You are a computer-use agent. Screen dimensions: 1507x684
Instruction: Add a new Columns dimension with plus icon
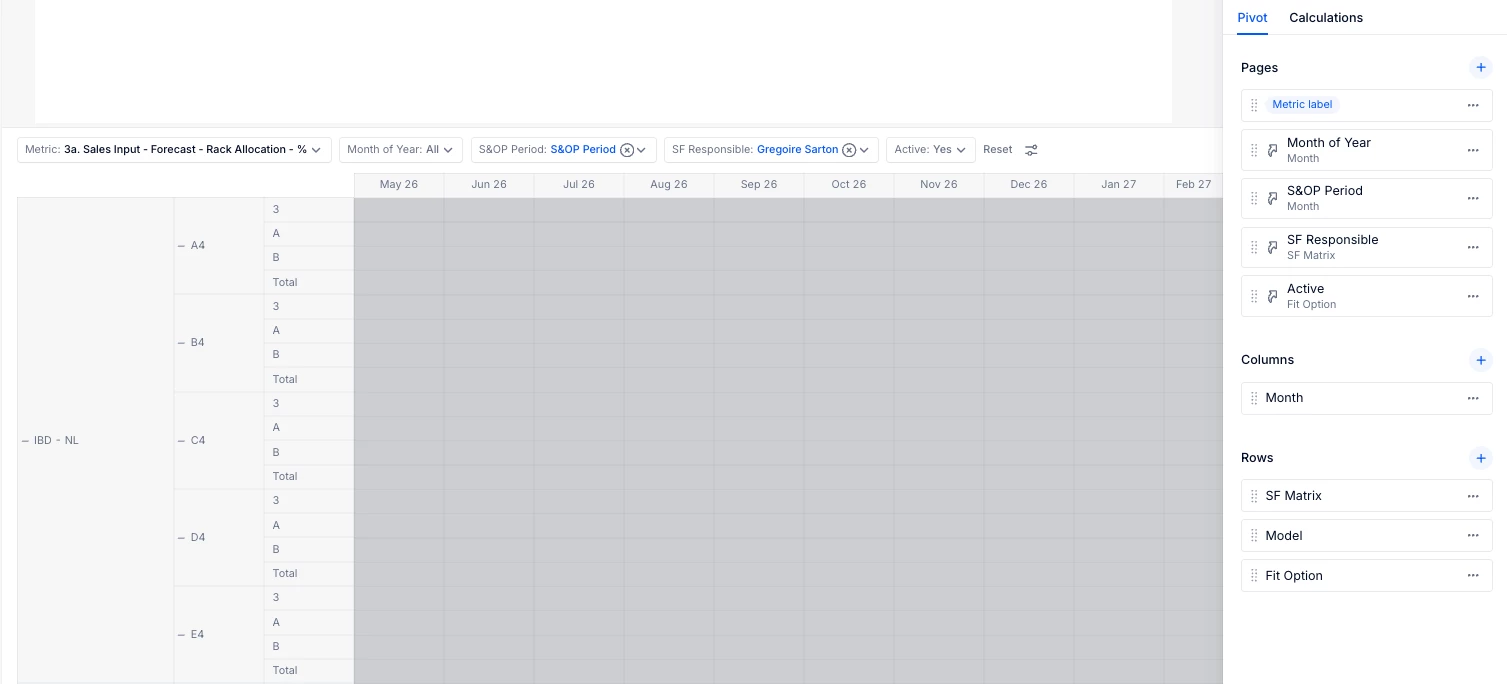coord(1481,360)
